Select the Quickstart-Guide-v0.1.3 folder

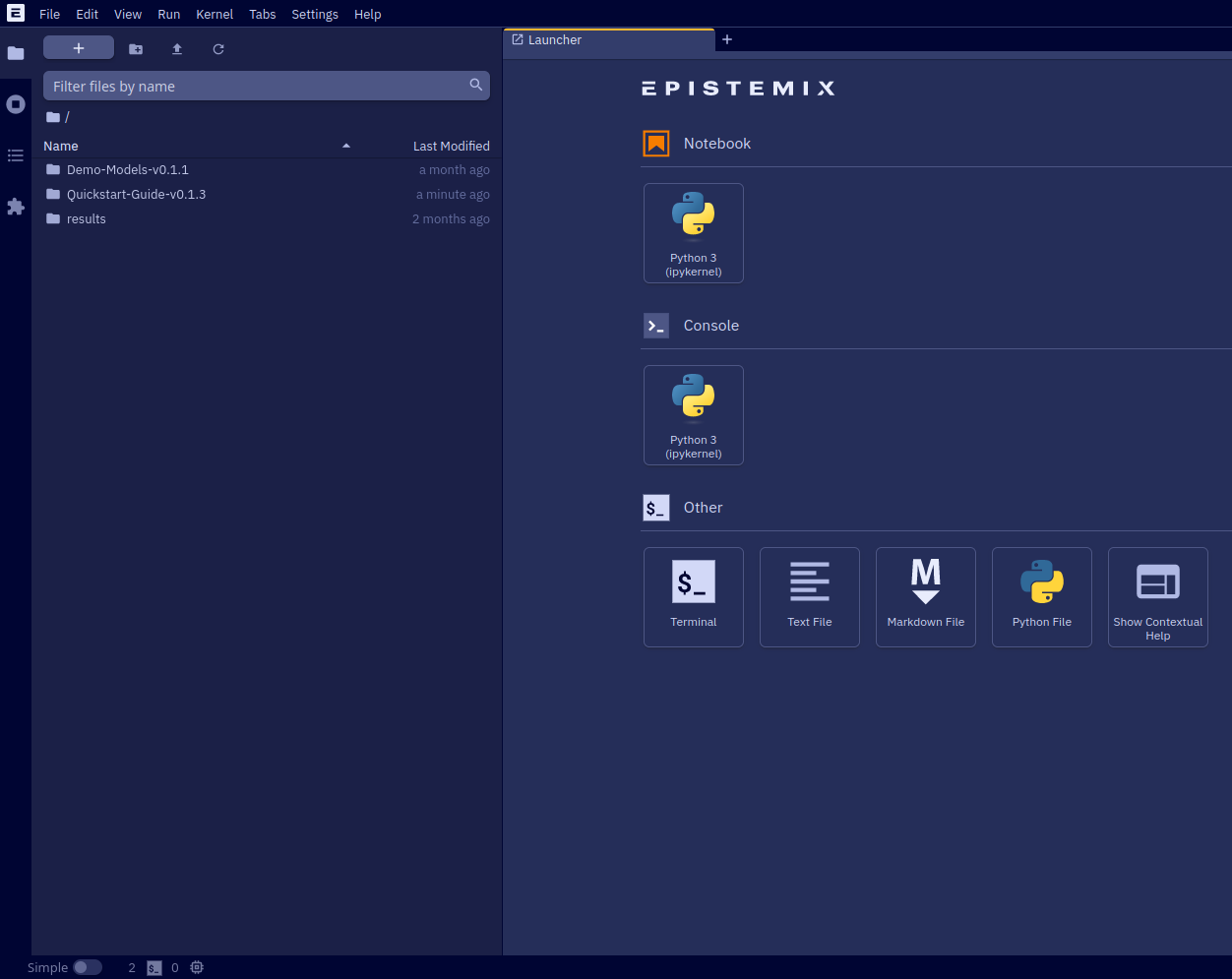tap(267, 195)
